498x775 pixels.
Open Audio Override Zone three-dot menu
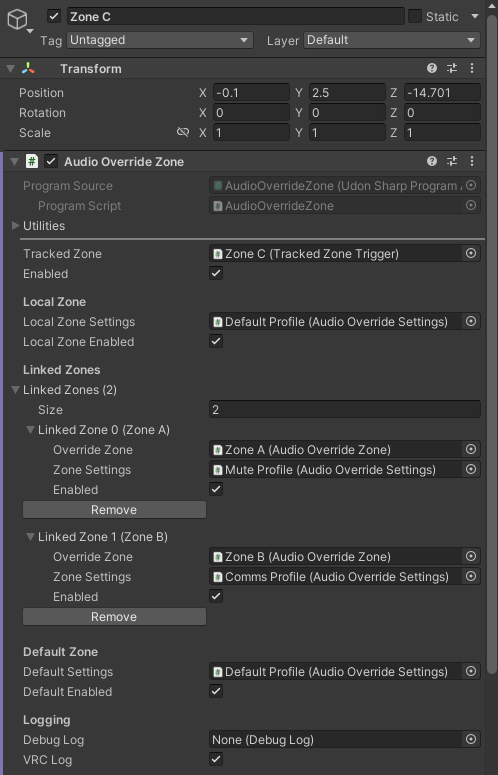point(472,161)
